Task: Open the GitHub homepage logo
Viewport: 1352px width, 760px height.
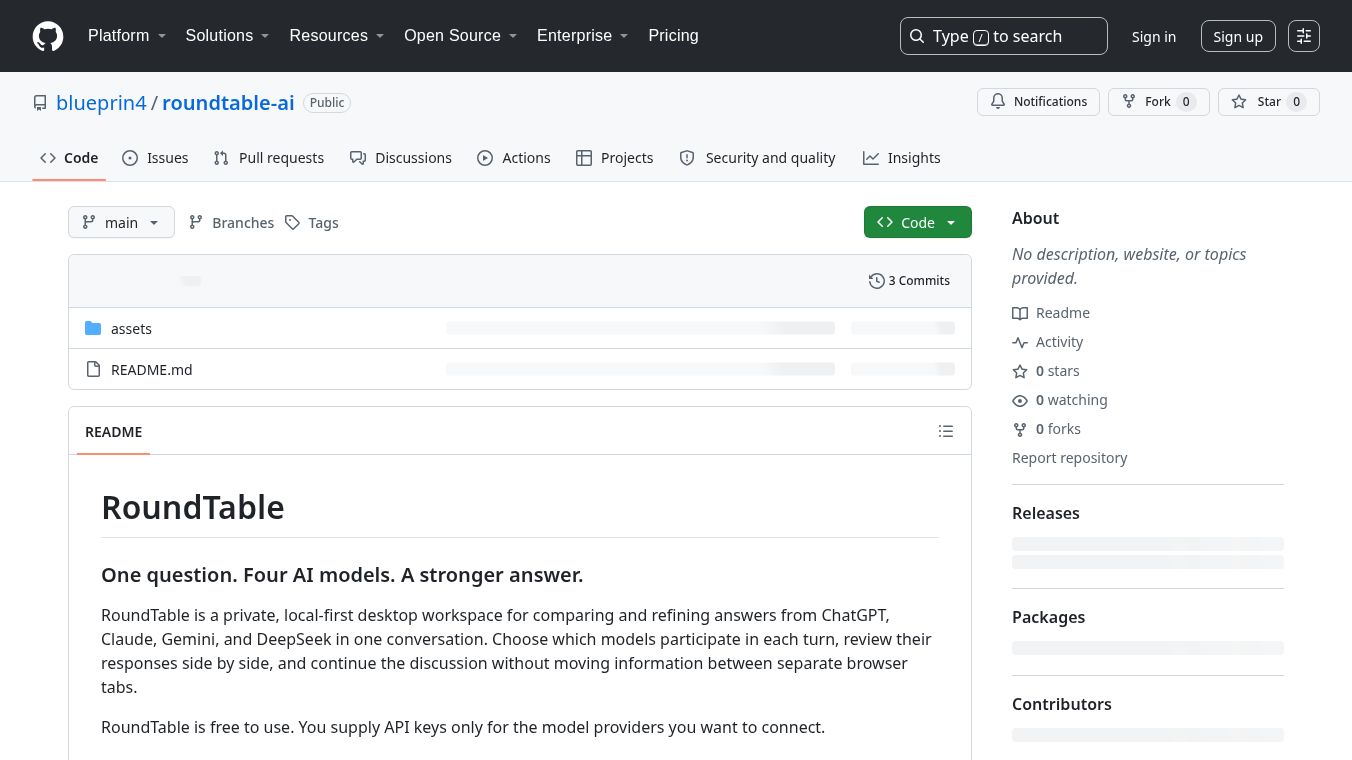Action: pyautogui.click(x=48, y=36)
